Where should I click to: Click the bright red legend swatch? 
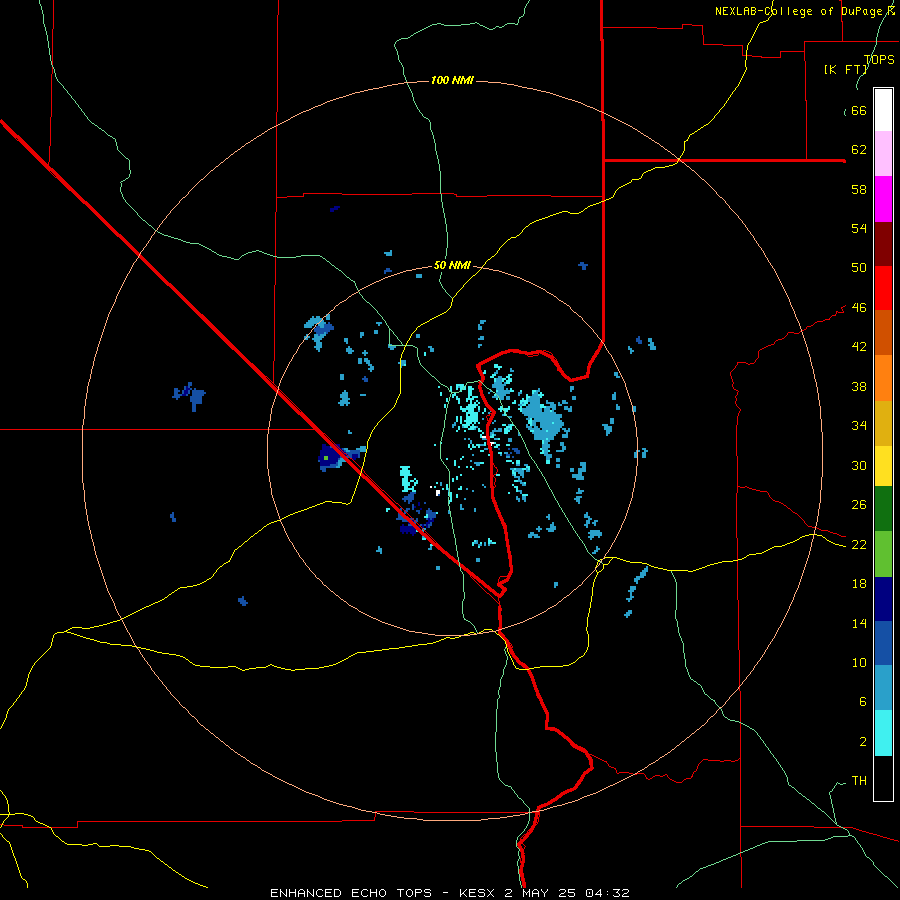pos(883,288)
